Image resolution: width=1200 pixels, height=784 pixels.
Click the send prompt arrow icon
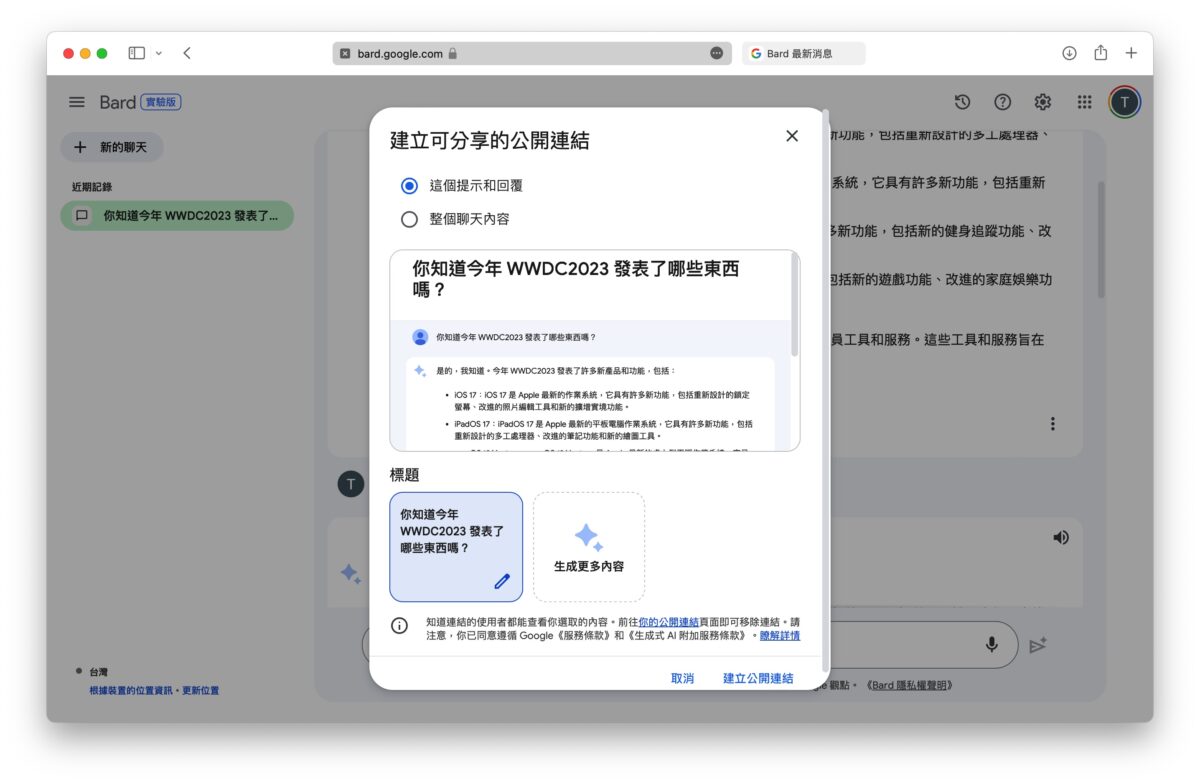click(x=1037, y=645)
